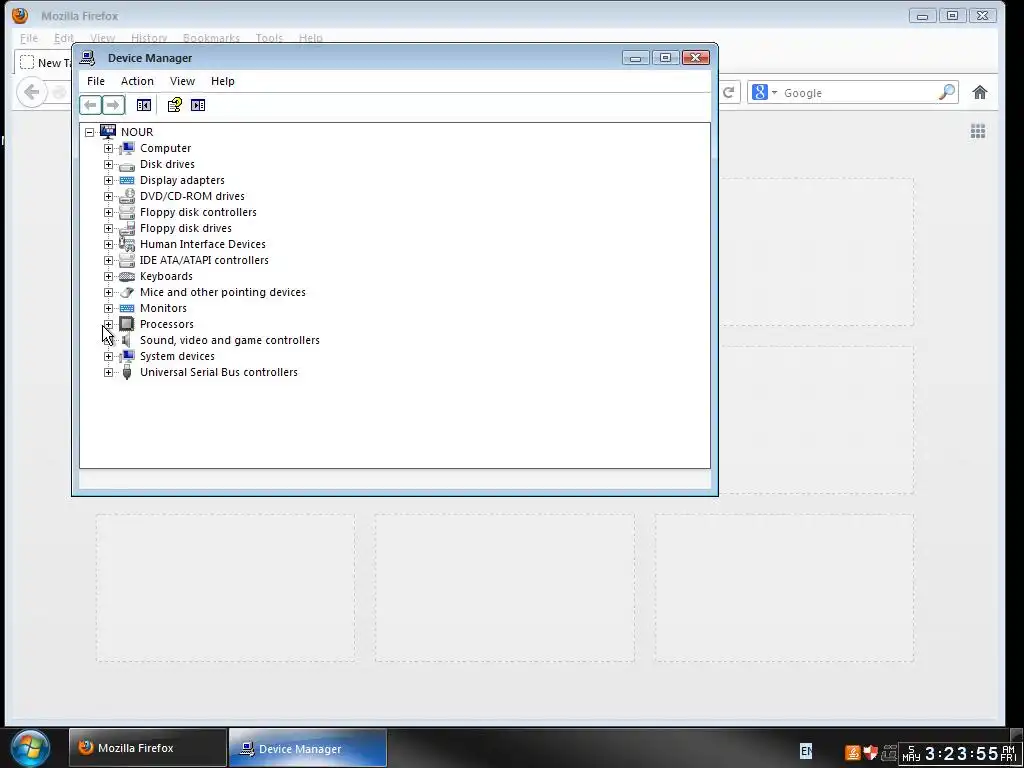
Task: Click the Computer category icon
Action: 127,148
